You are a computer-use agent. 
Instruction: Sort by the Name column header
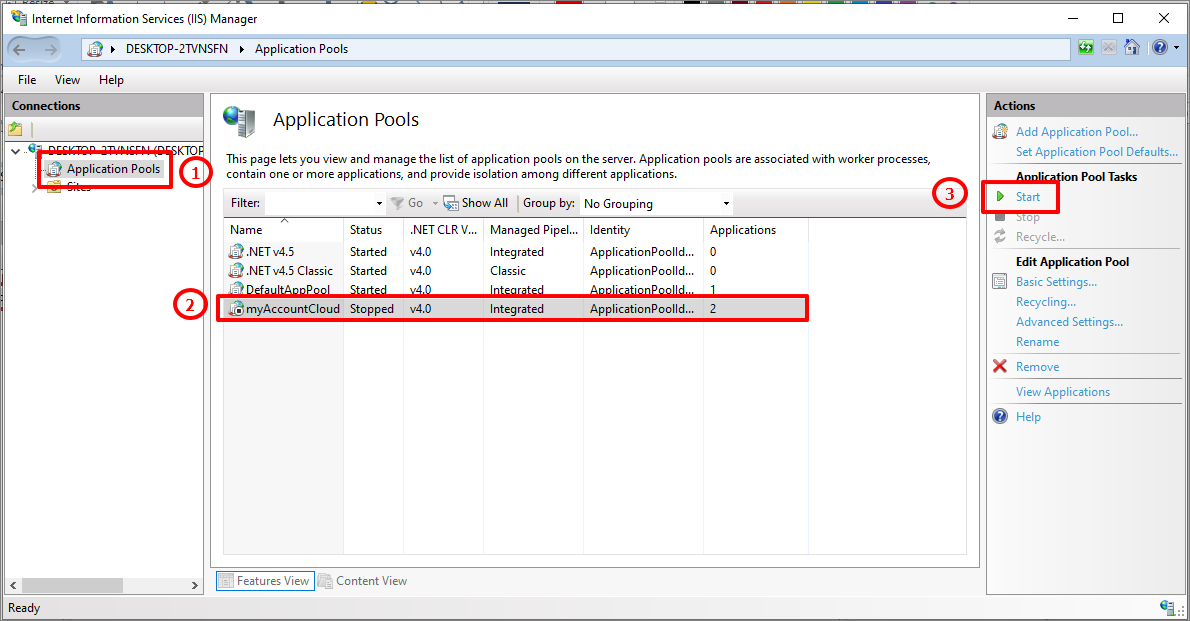coord(283,230)
